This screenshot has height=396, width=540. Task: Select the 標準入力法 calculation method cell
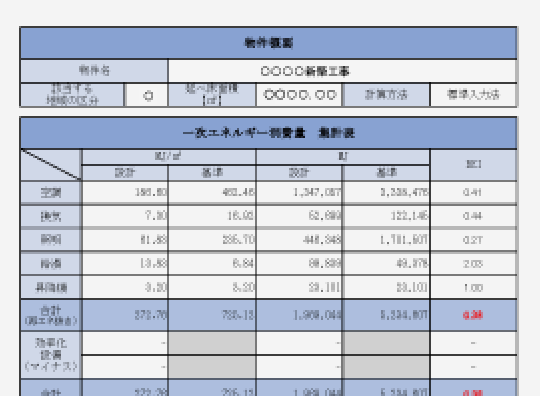(x=474, y=95)
